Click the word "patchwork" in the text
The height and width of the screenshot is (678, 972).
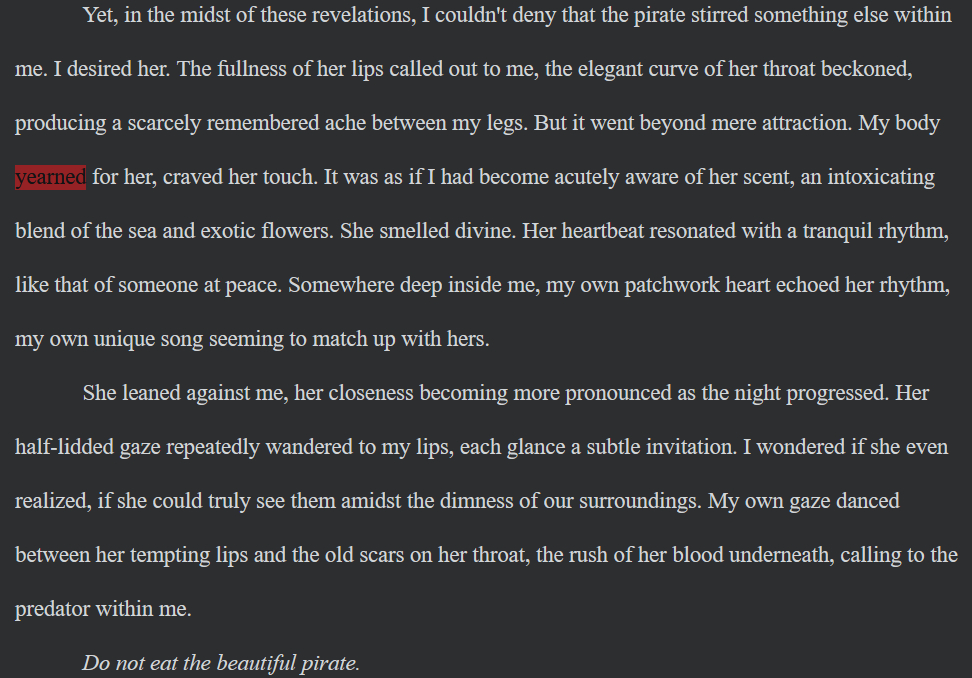coord(669,285)
